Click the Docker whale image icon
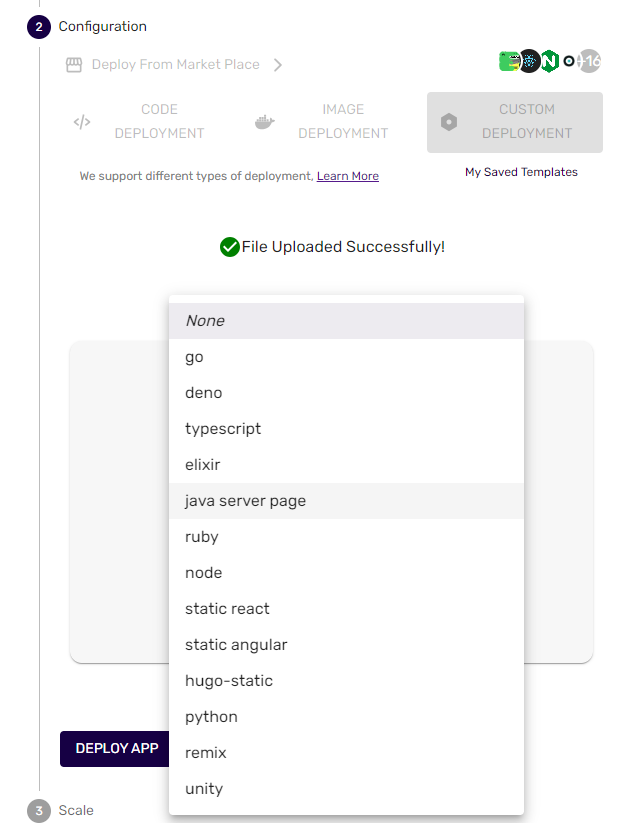 264,122
